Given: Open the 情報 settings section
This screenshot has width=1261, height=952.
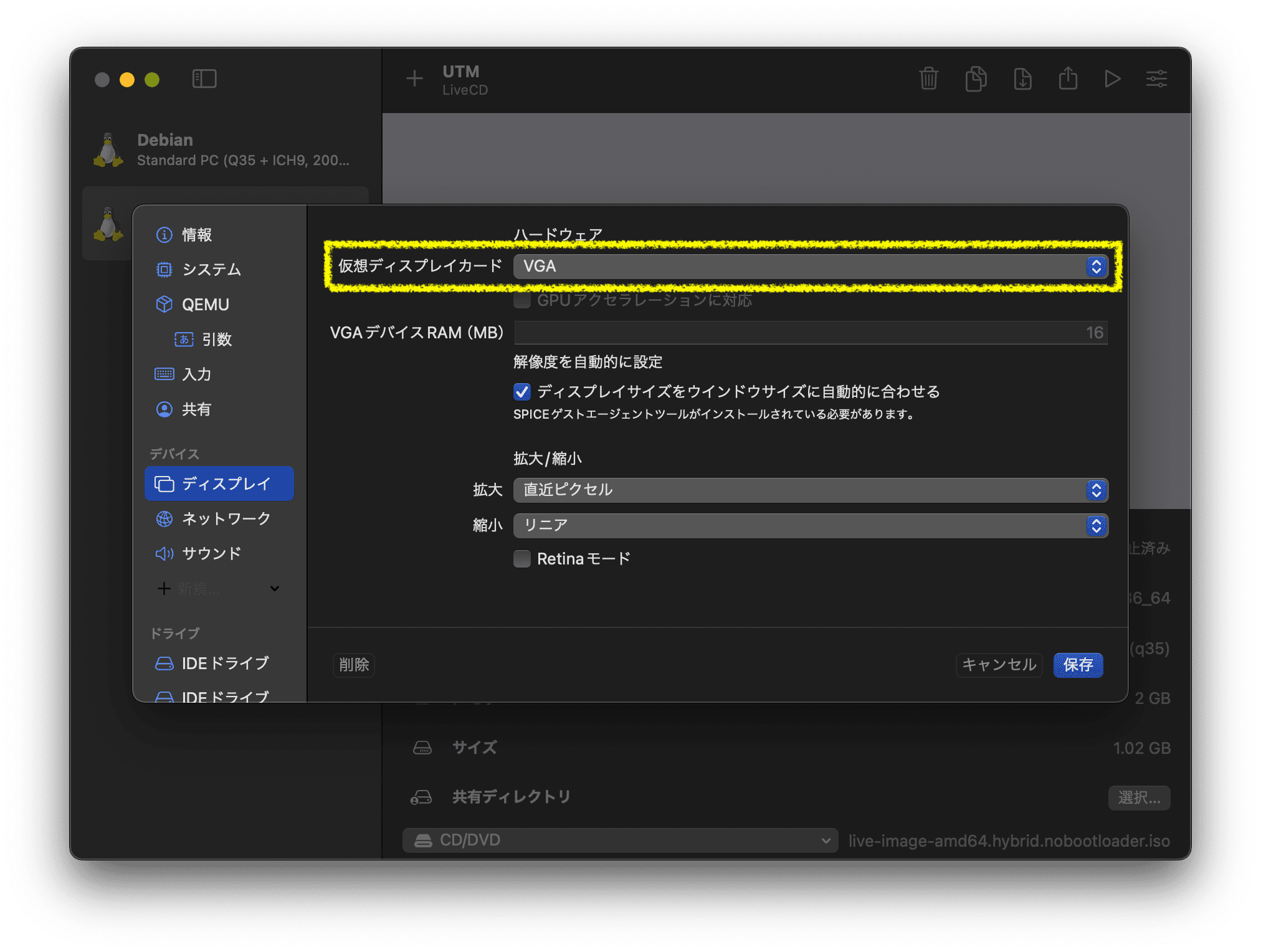Looking at the screenshot, I should (219, 235).
